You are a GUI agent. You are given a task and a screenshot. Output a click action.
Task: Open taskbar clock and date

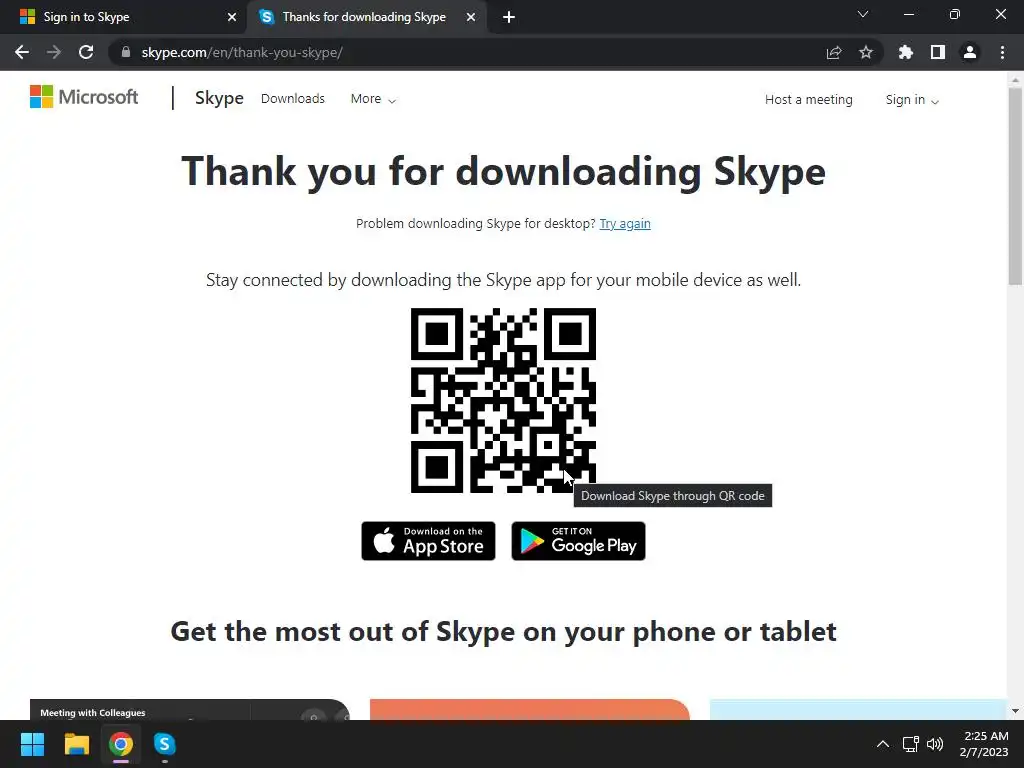pyautogui.click(x=984, y=744)
